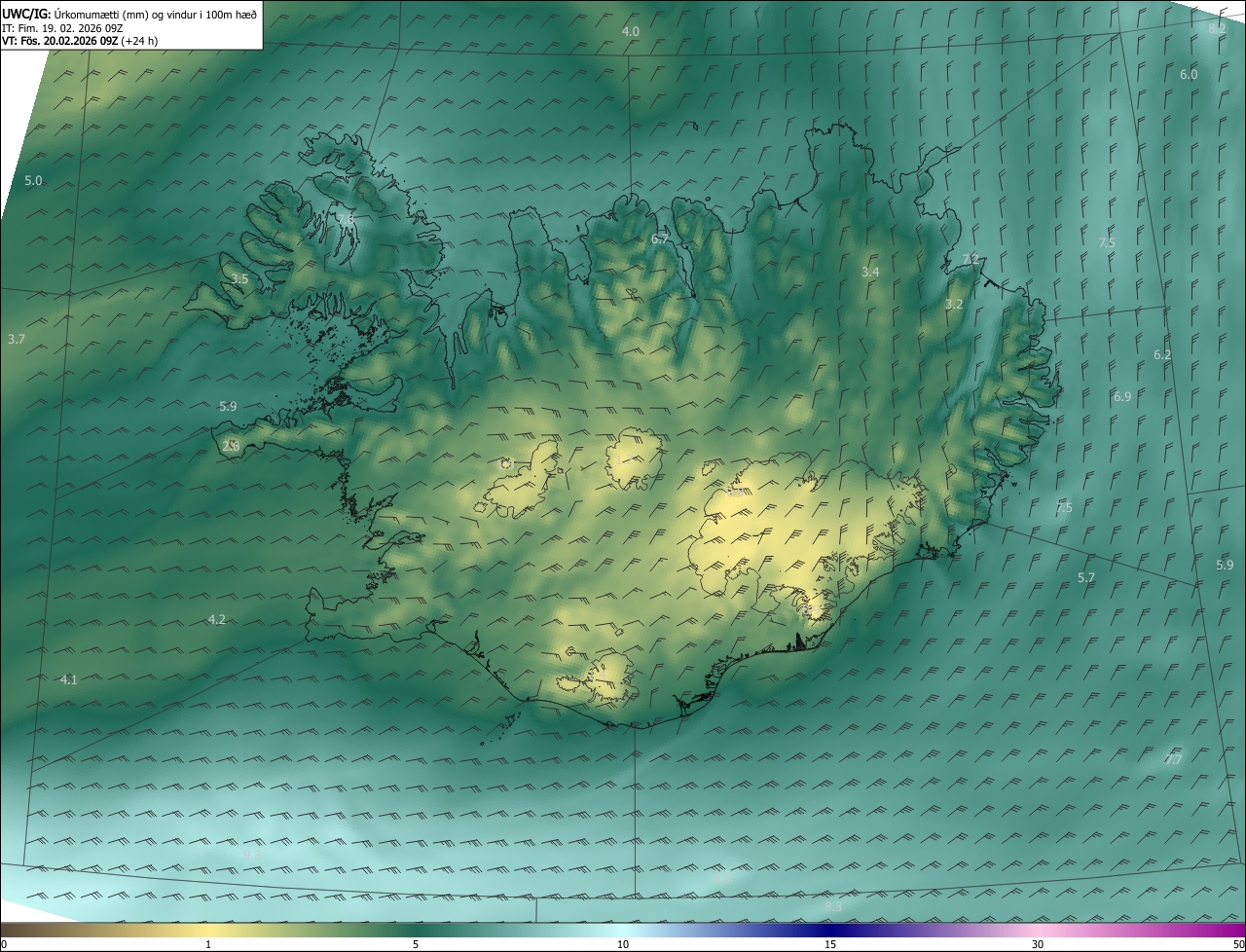The image size is (1246, 952).
Task: Click the color scale tick label 15
Action: [830, 944]
